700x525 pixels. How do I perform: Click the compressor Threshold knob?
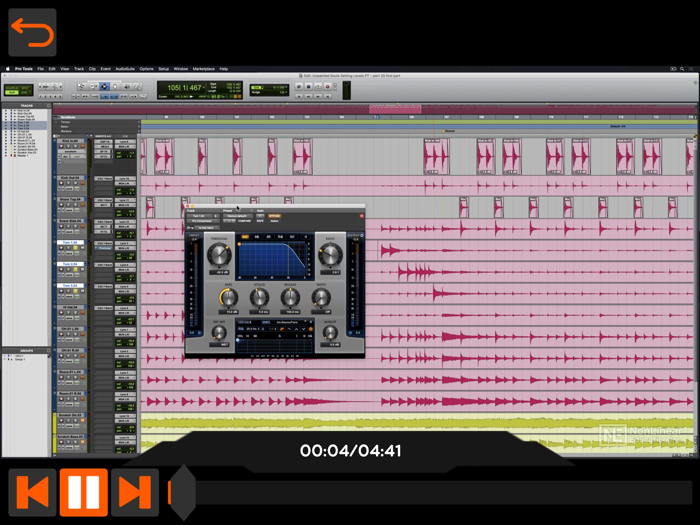coord(219,255)
